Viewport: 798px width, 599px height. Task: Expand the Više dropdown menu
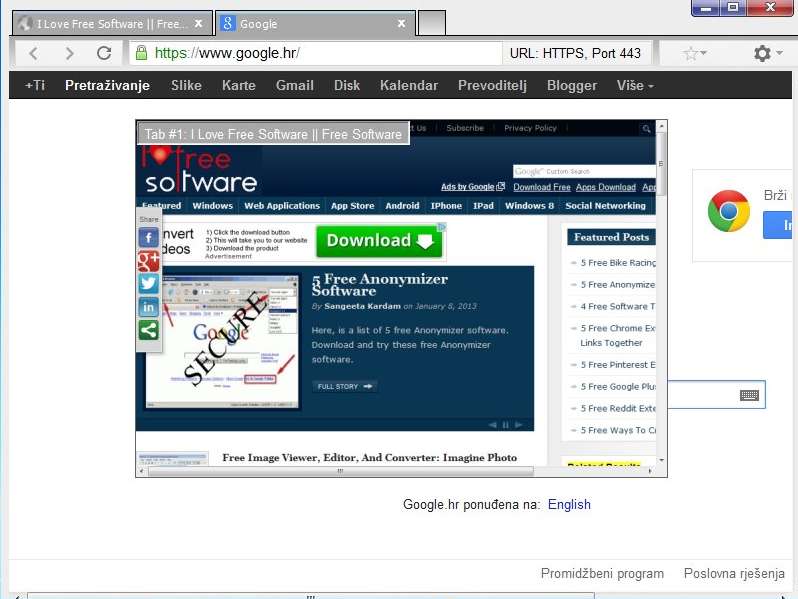pos(635,85)
